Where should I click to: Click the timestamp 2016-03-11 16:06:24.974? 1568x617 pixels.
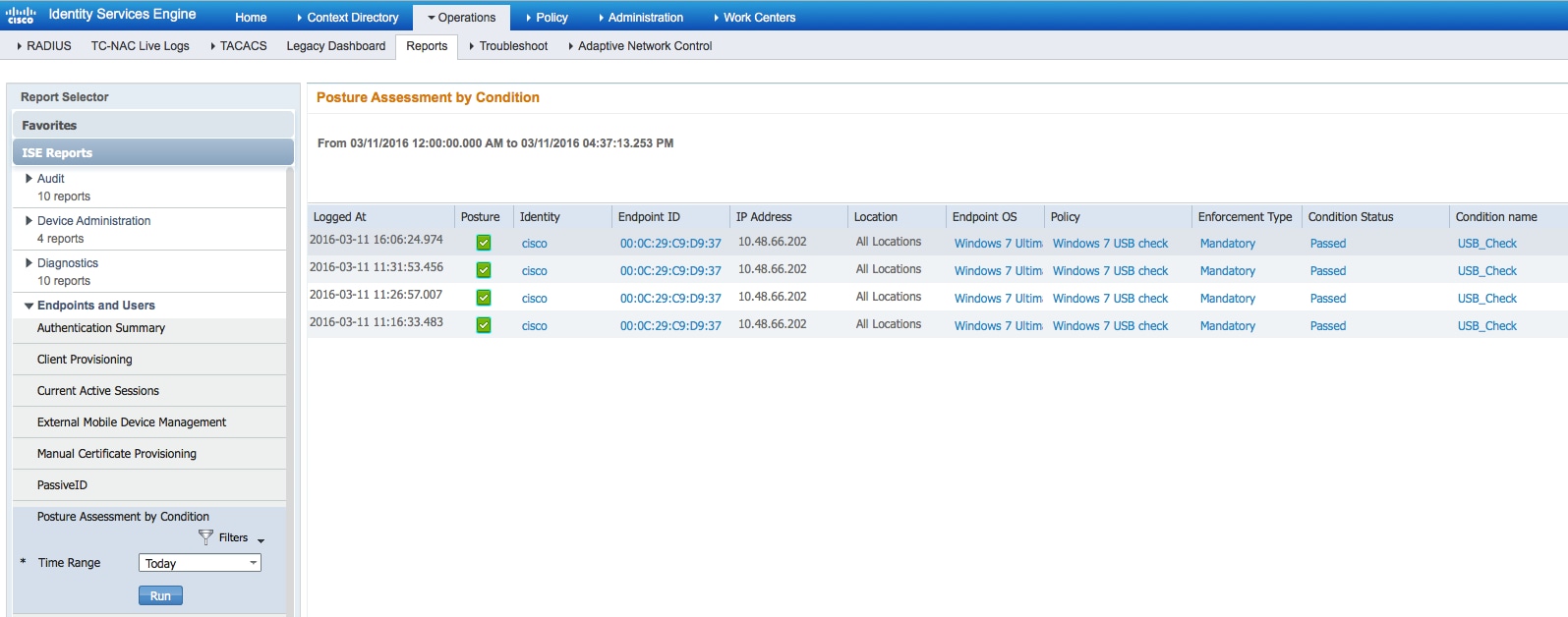[x=377, y=240]
